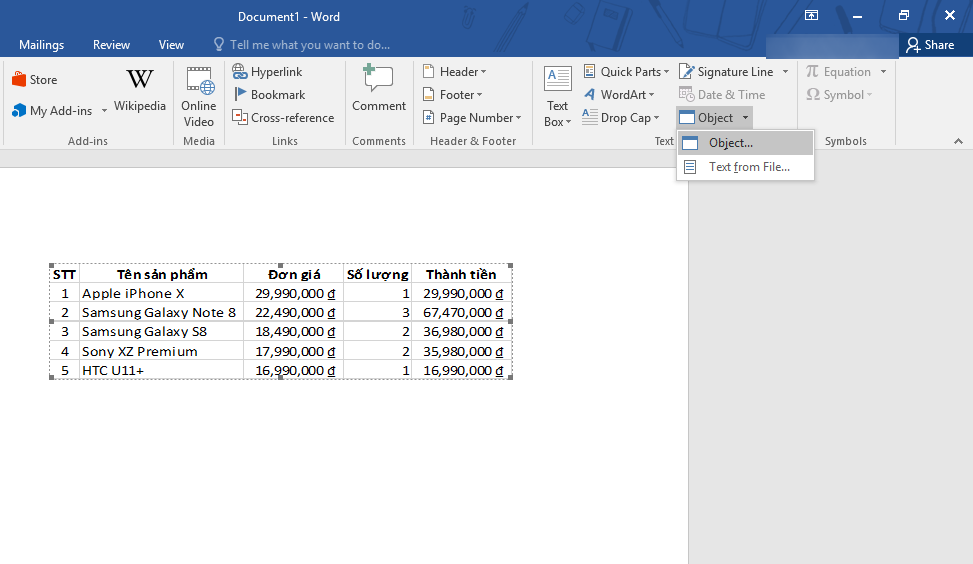The image size is (973, 564).
Task: Expand the My Add-ins dropdown arrow
Action: pos(104,110)
